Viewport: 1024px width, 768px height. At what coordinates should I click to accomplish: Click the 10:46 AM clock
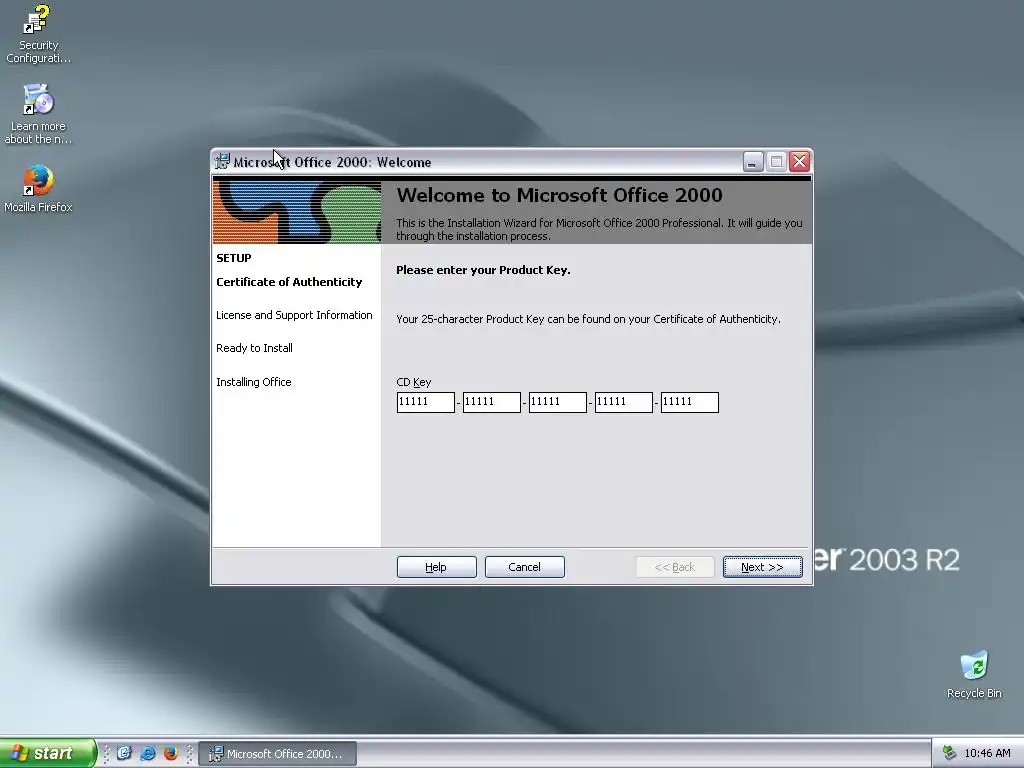point(987,753)
